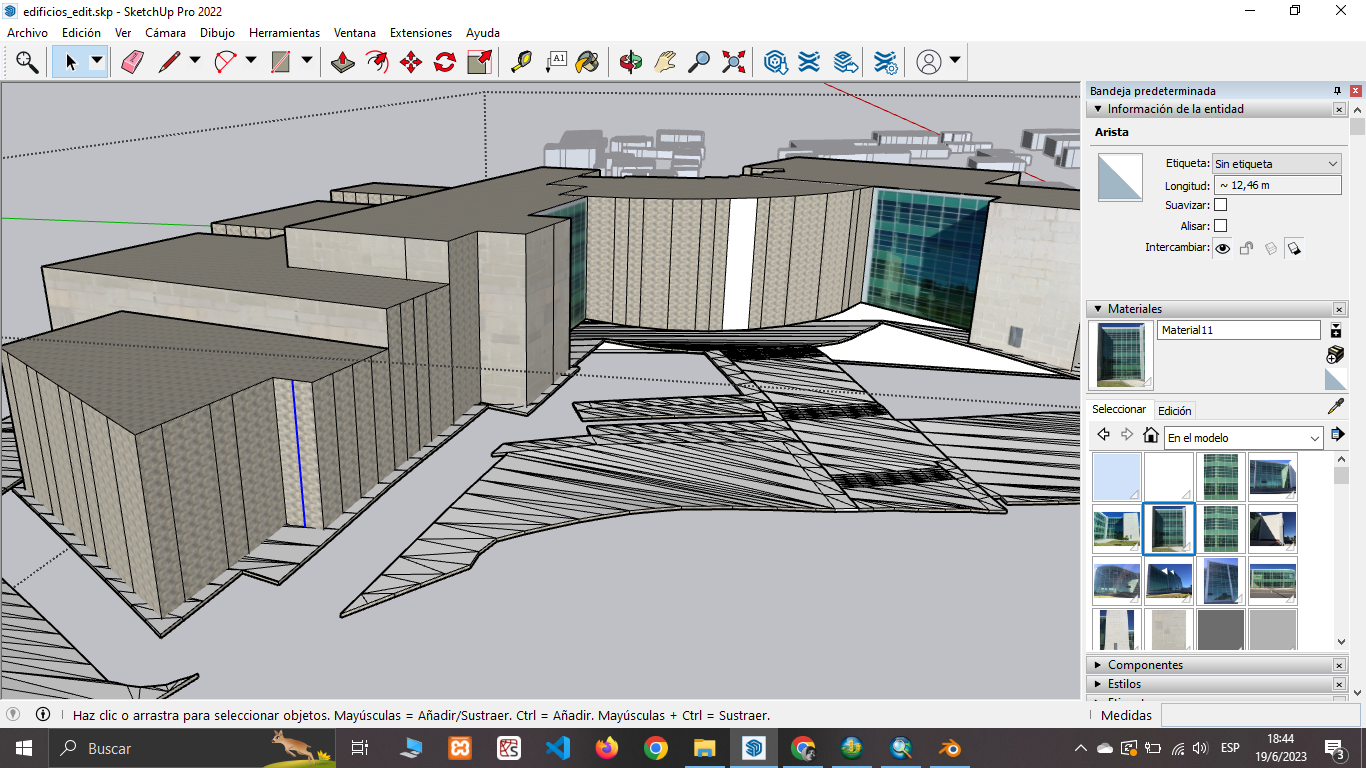Click the show secondary selection pane icon
The image size is (1366, 768).
point(1335,330)
